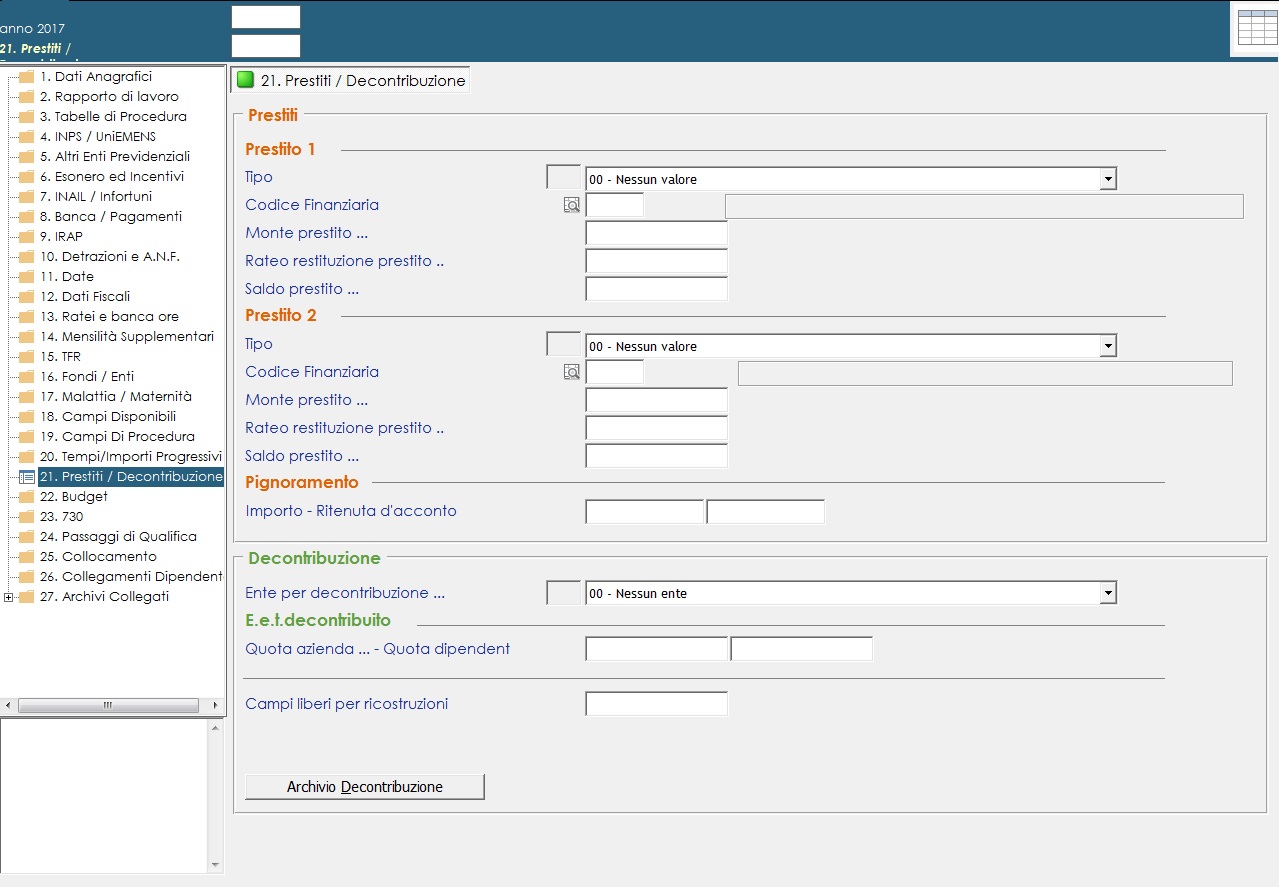The image size is (1279, 887).
Task: Open the Banca / Pagamenti folder icon
Action: [26, 217]
